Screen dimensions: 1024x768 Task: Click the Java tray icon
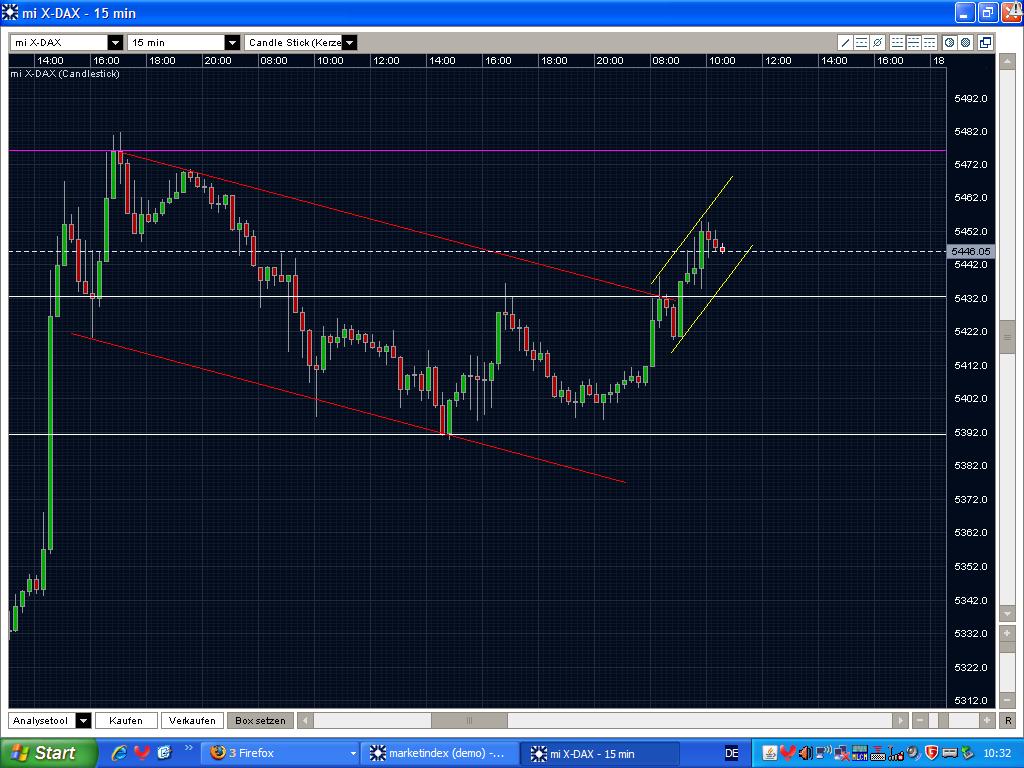[770, 753]
